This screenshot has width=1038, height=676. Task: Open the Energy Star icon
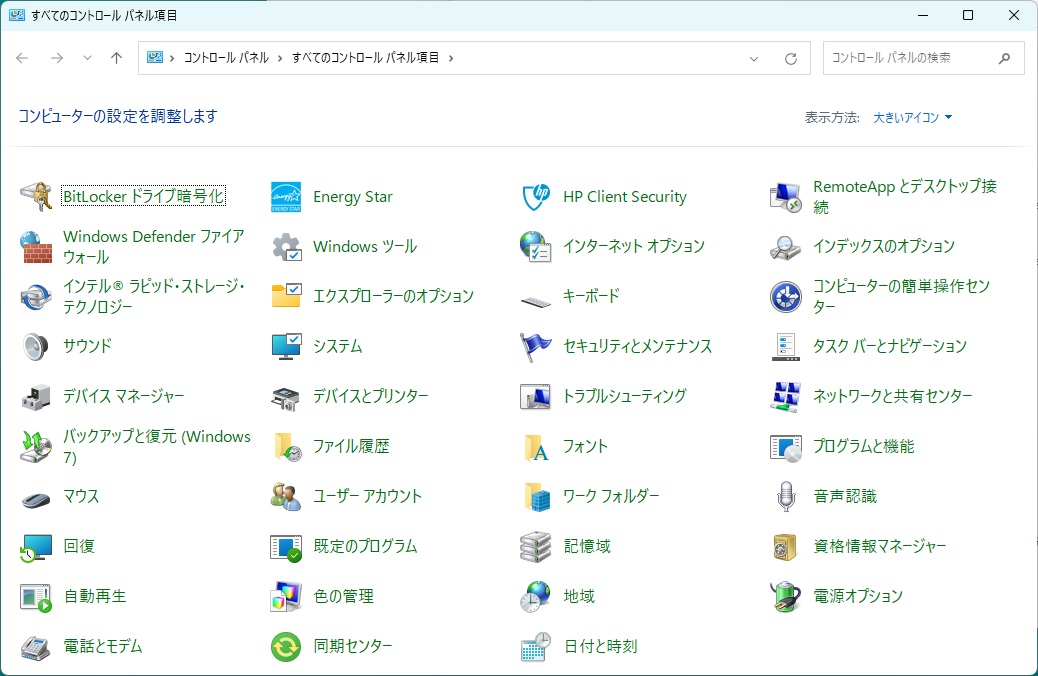[x=286, y=197]
